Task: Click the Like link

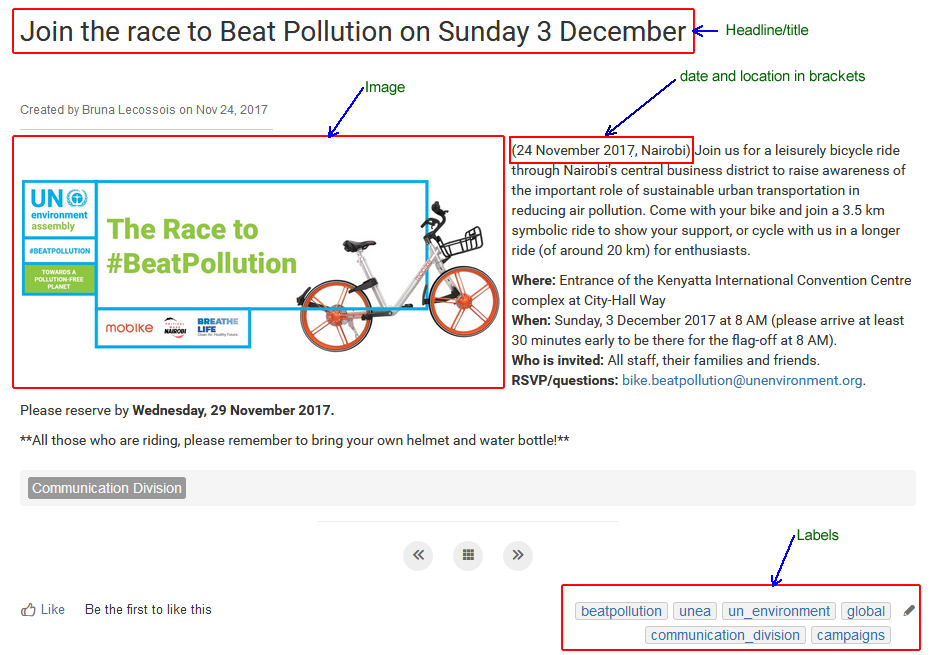Action: pyautogui.click(x=53, y=610)
